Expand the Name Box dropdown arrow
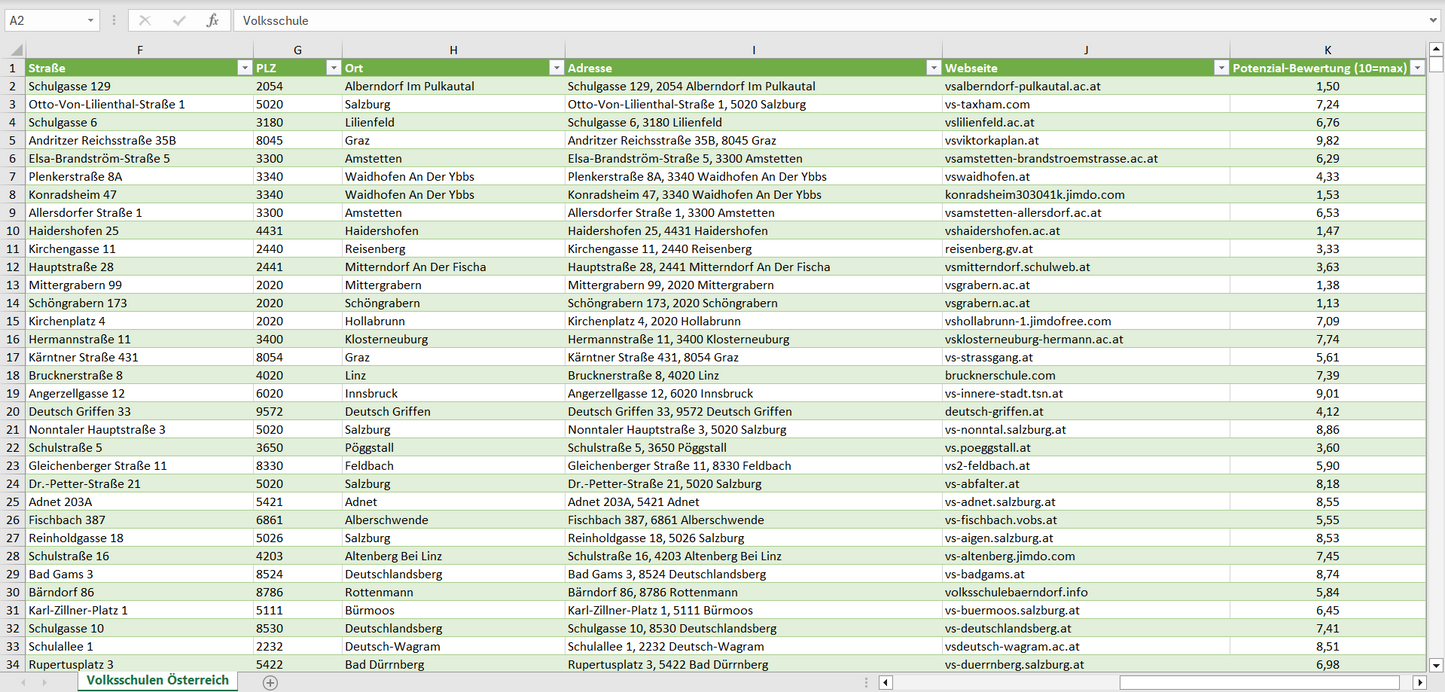Screen dimensions: 1445x692 [91, 20]
